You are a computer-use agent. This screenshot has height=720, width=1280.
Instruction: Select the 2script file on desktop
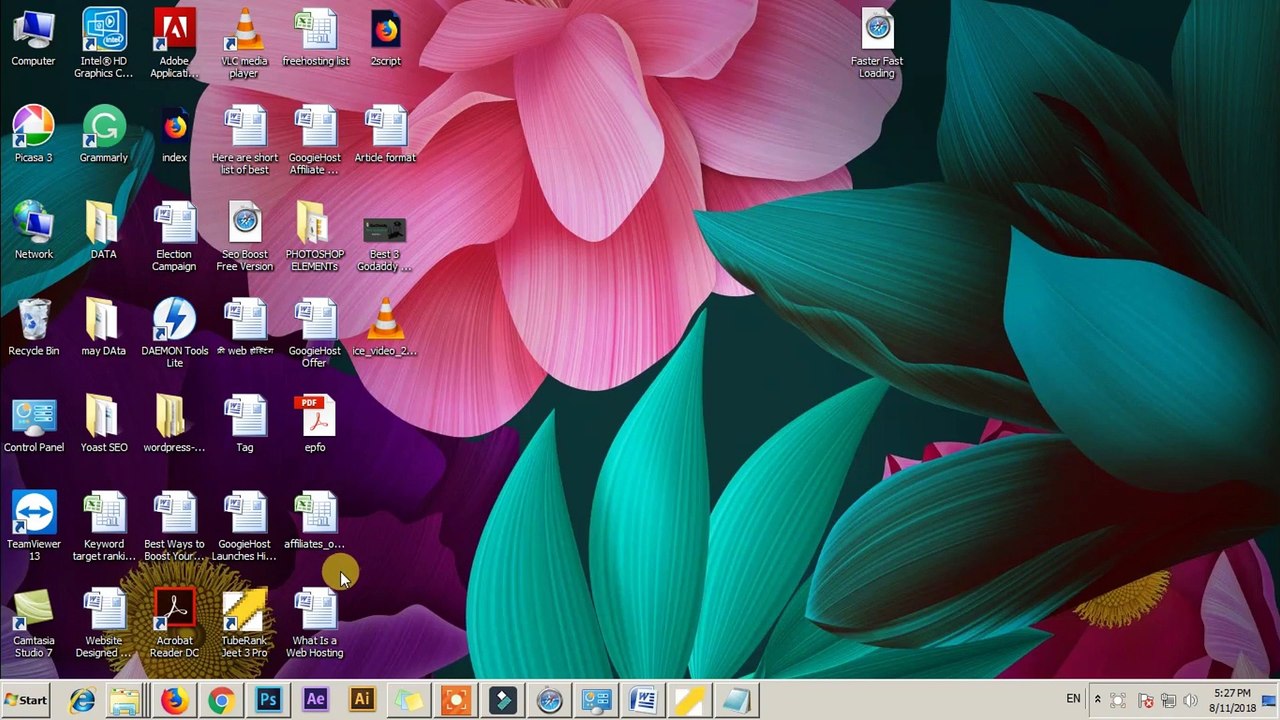pos(385,39)
